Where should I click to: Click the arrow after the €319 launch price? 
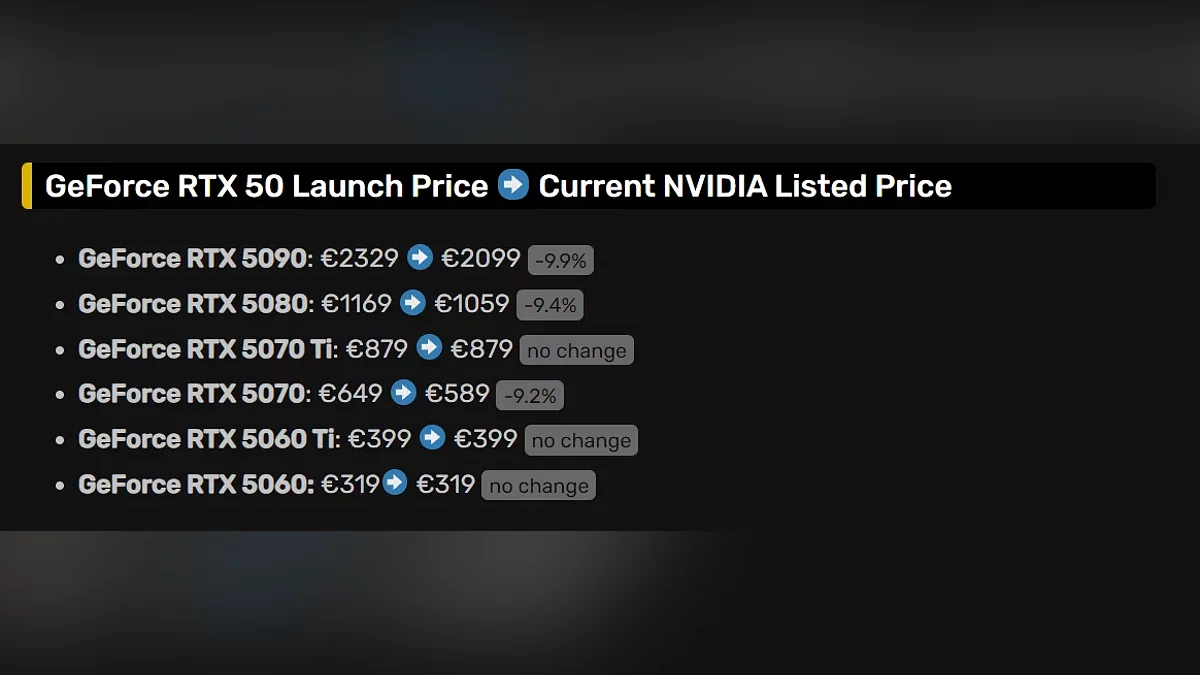[x=395, y=483]
